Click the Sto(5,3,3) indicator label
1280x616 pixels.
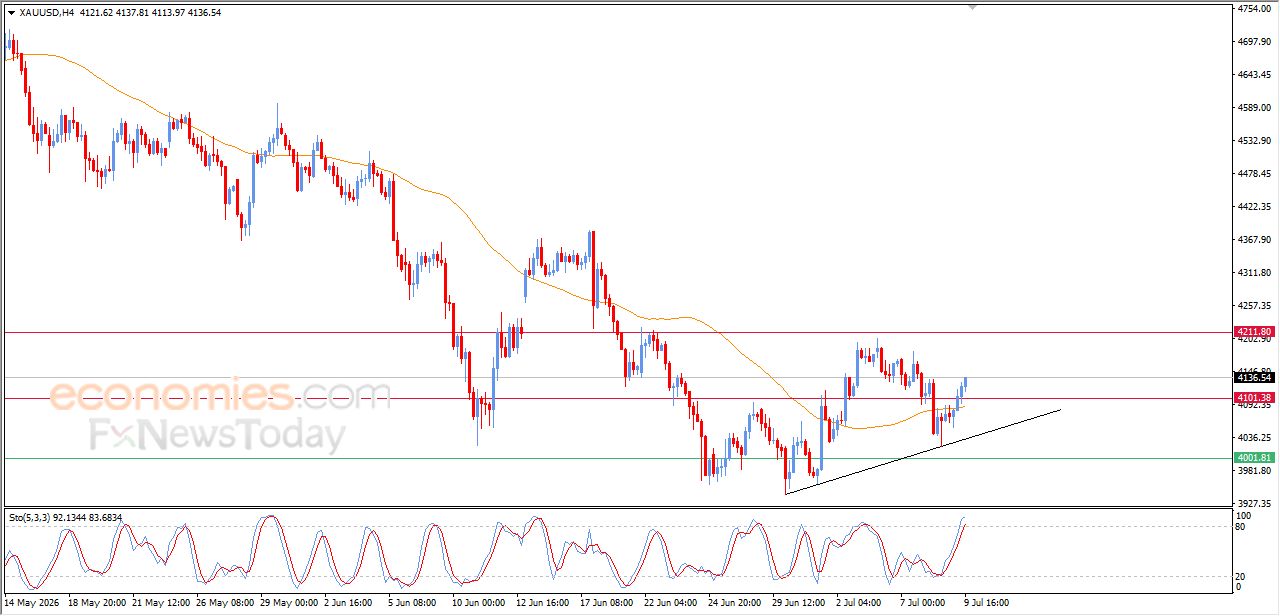(33, 518)
